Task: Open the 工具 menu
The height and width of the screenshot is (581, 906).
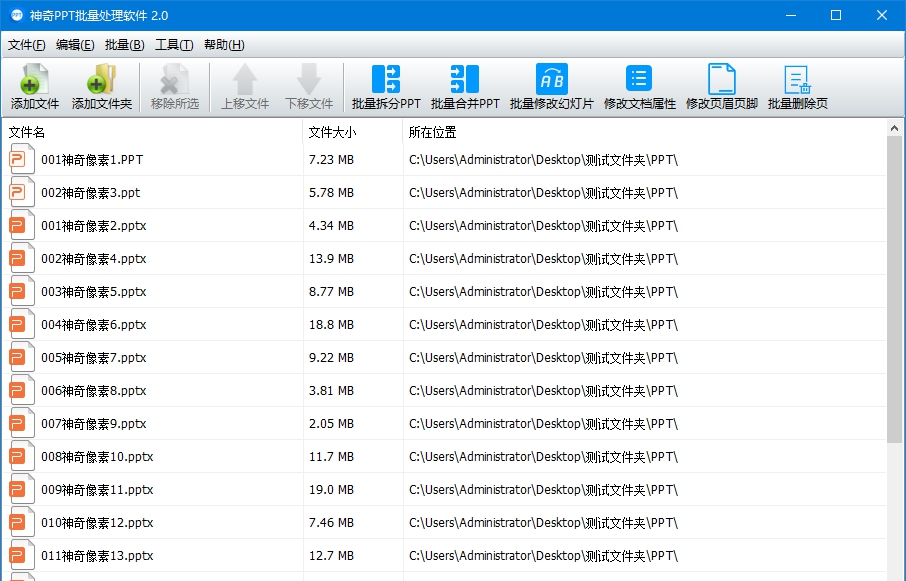Action: 171,45
